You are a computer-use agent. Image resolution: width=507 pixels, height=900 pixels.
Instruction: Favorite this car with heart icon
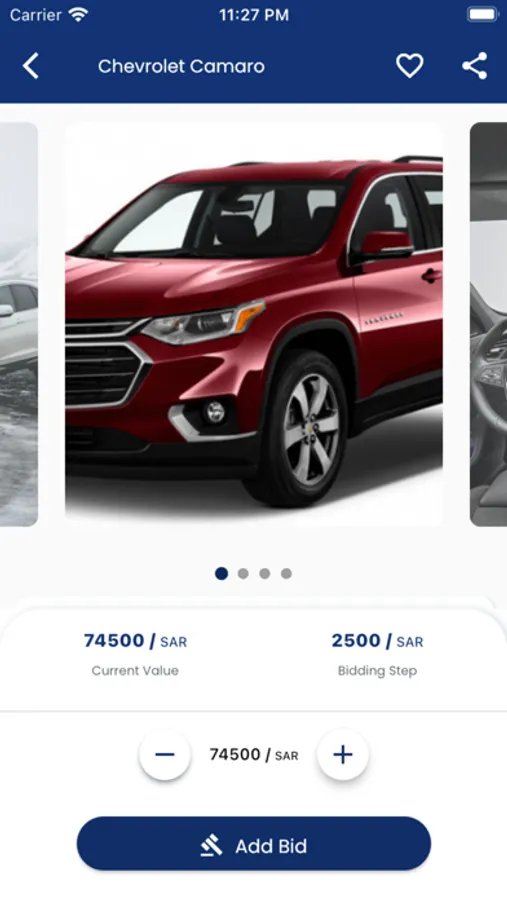click(x=409, y=66)
